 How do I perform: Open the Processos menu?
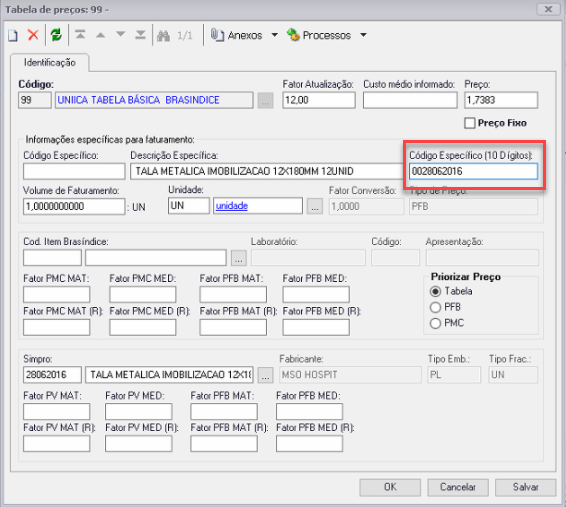point(319,35)
